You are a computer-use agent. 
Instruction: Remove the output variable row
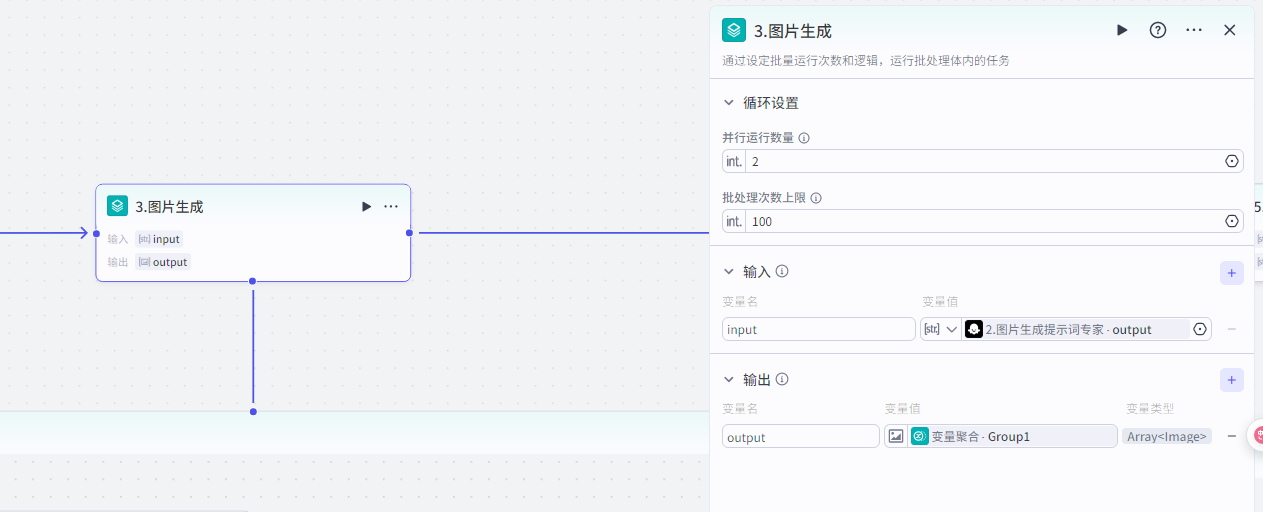click(x=1232, y=436)
